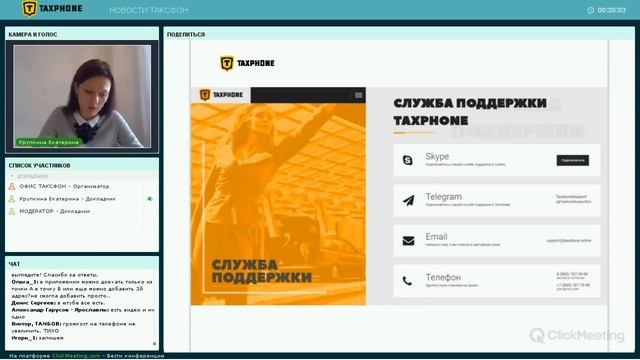Image resolution: width=640 pixels, height=360 pixels.
Task: Collapse the ДОКЛАДЧИКИ group in the participant list
Action: (x=12, y=176)
